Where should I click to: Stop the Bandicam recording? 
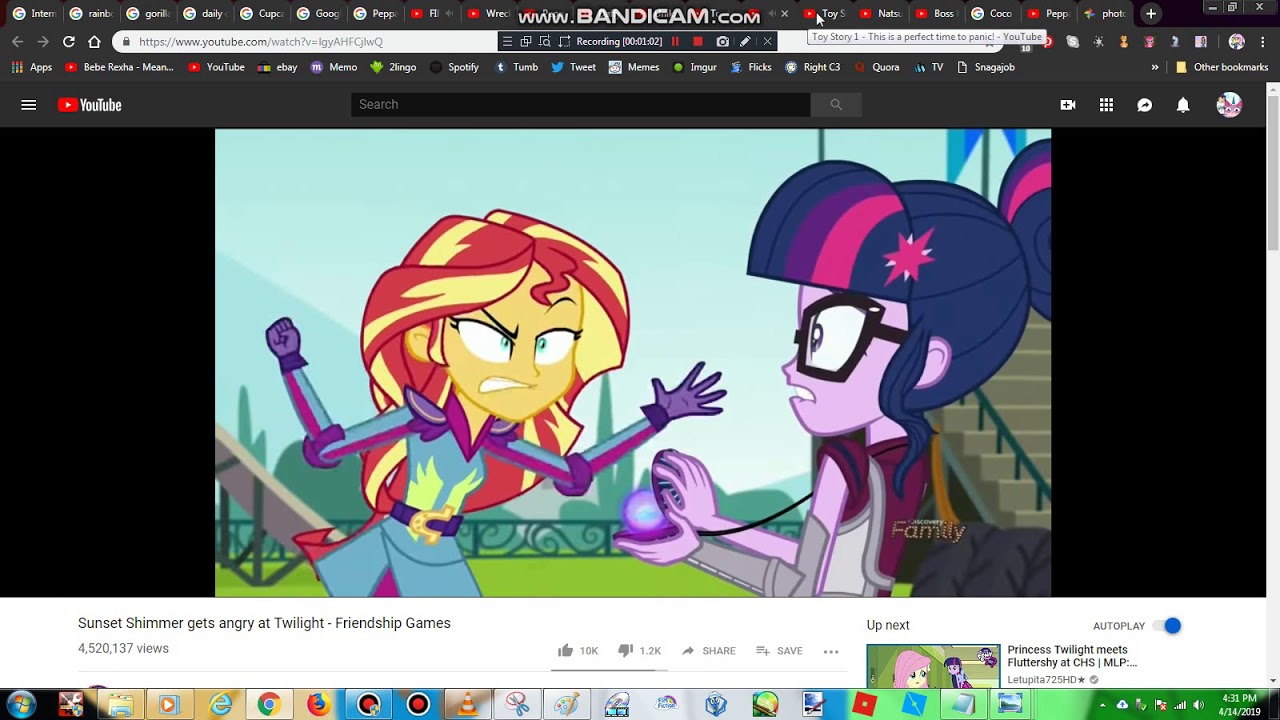(698, 41)
